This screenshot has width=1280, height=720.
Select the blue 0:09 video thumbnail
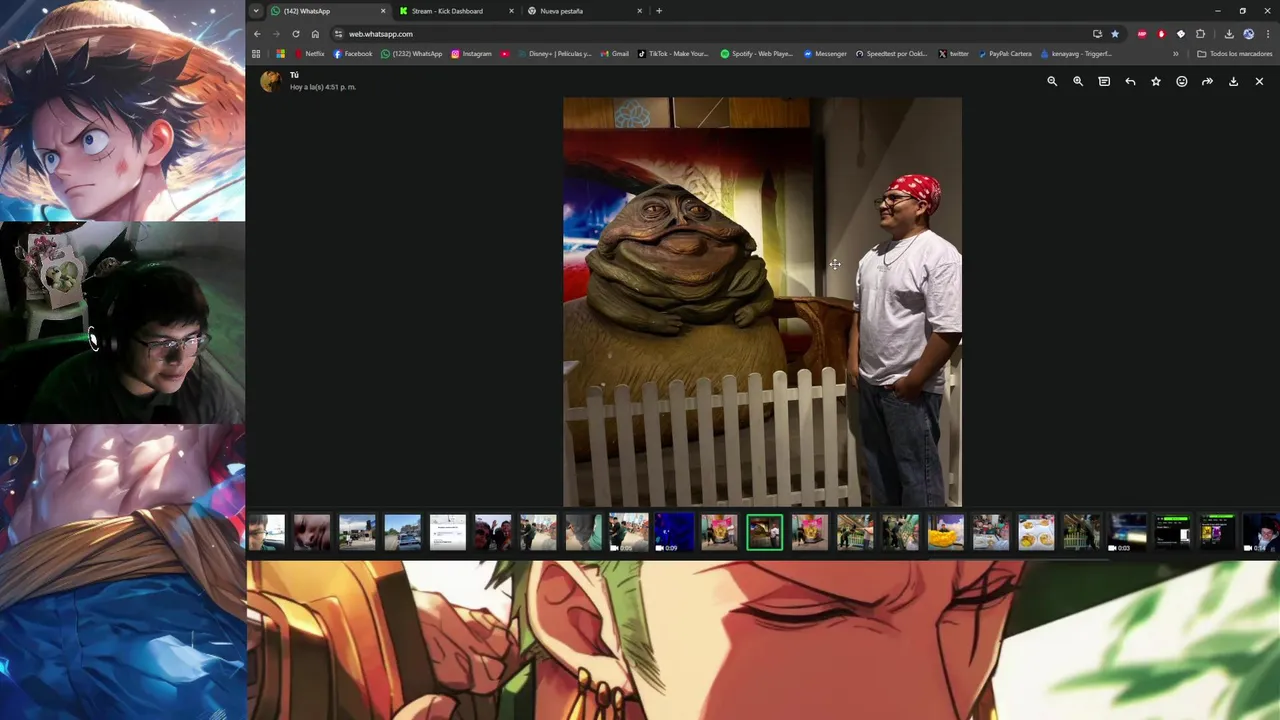pyautogui.click(x=674, y=532)
